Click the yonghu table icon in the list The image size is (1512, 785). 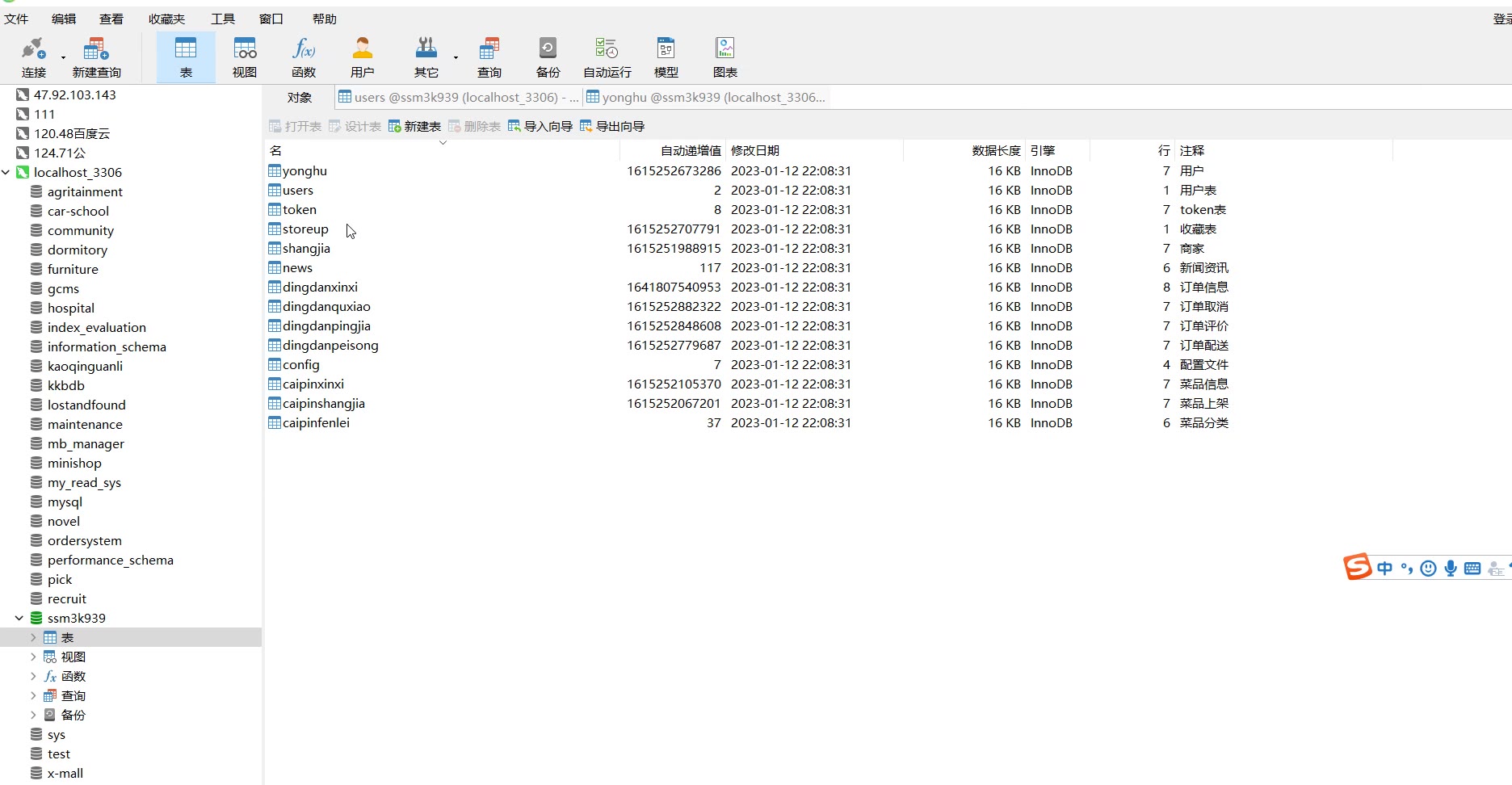[275, 171]
